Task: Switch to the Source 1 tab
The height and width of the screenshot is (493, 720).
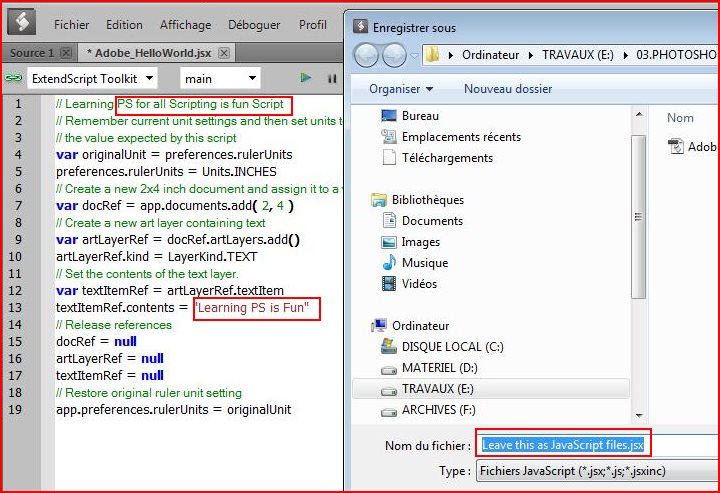Action: click(x=28, y=53)
